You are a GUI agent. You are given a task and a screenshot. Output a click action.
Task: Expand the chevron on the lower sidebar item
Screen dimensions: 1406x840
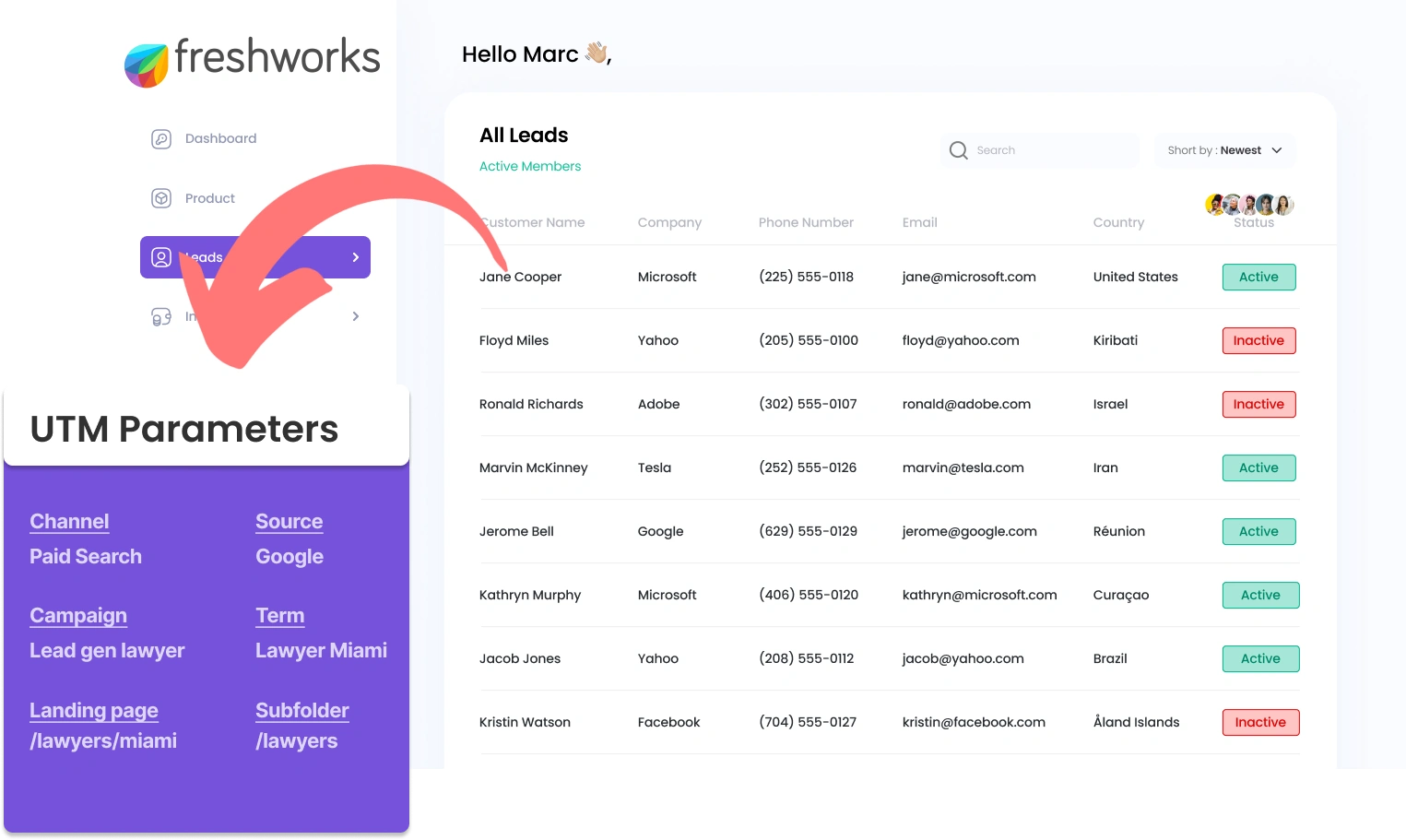point(356,316)
